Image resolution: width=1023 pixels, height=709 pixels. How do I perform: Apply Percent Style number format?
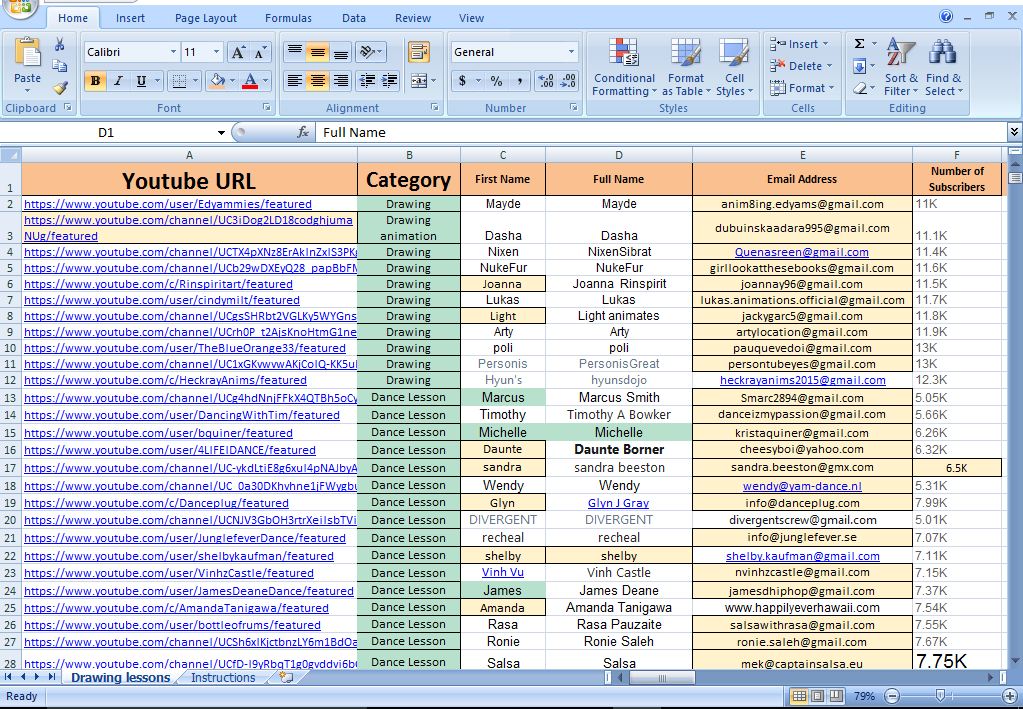coord(496,81)
